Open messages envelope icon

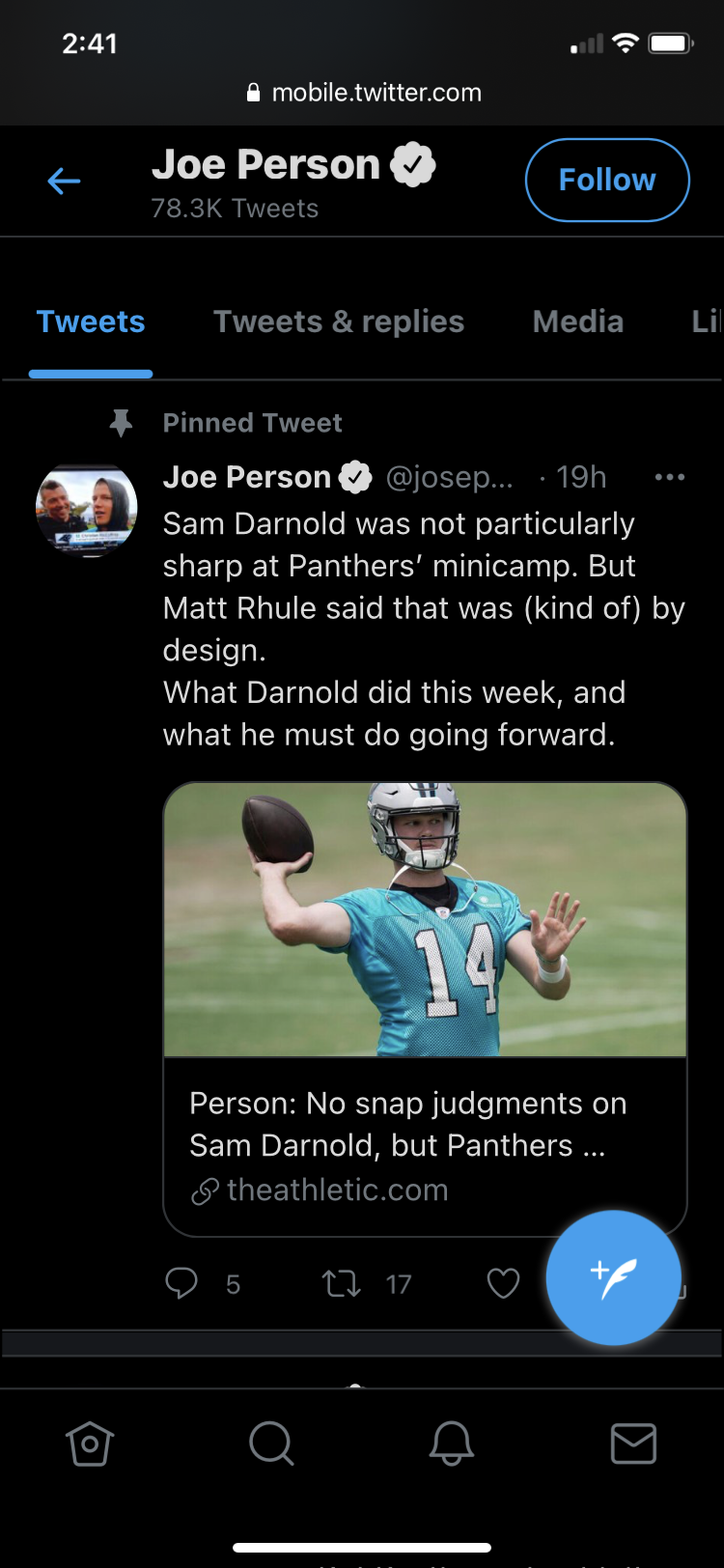pos(633,1444)
